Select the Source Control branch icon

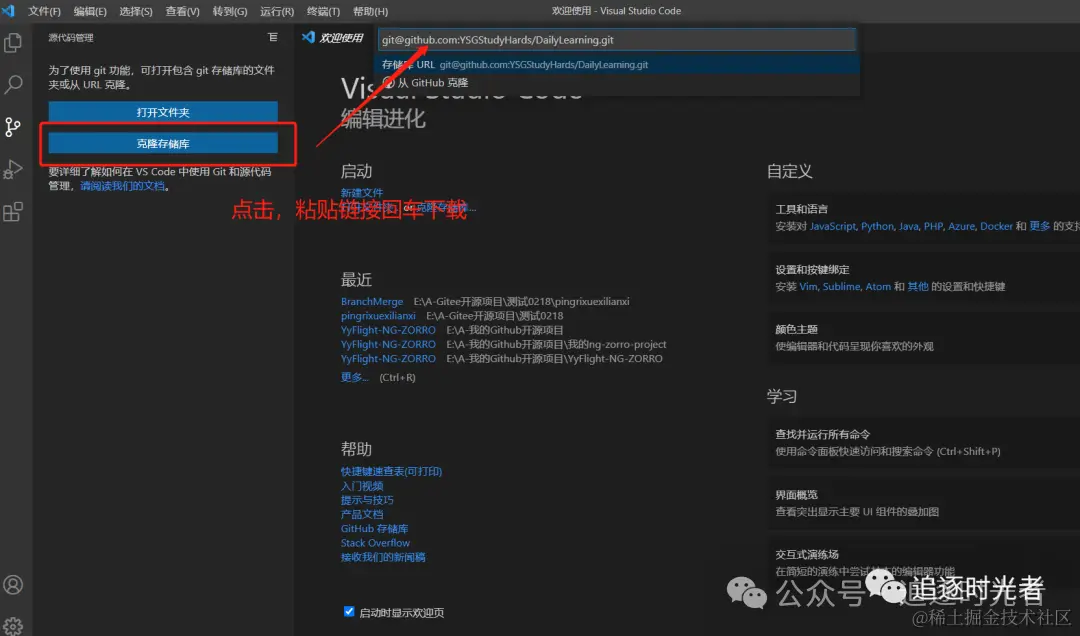[13, 127]
